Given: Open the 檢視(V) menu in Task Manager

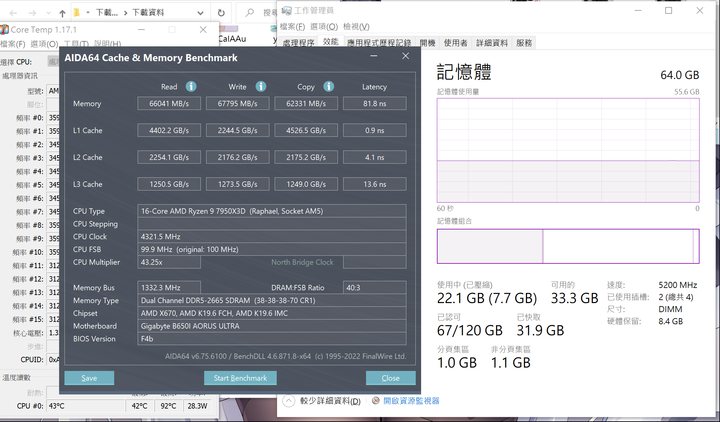Looking at the screenshot, I should tap(356, 27).
